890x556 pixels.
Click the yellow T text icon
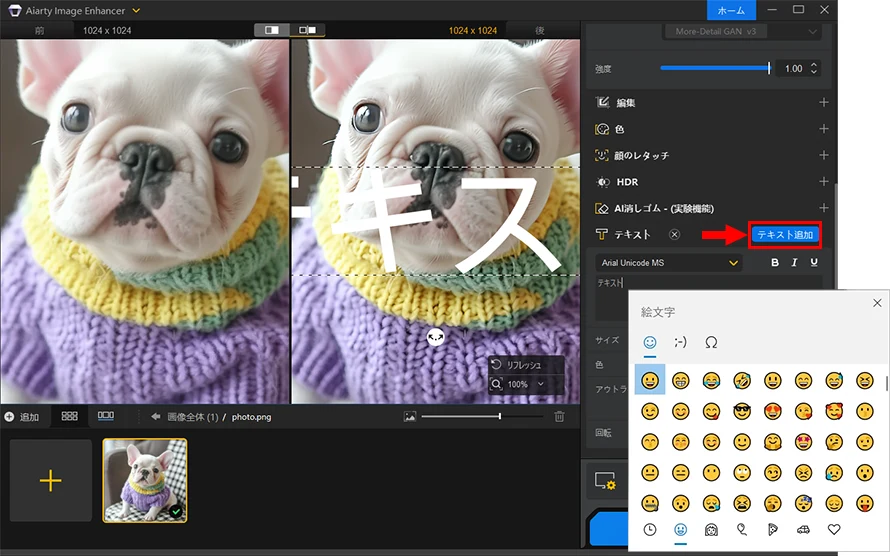(602, 234)
